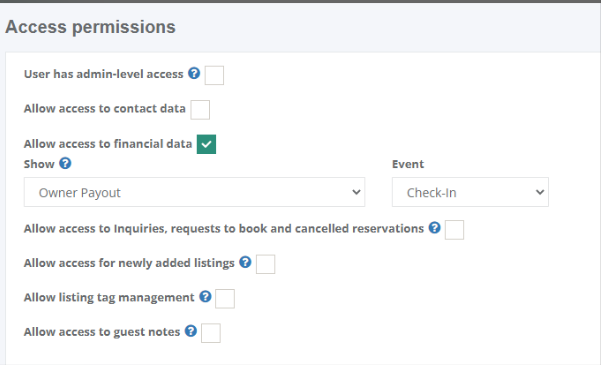Click help icon for listing tag management
The width and height of the screenshot is (606, 365).
[205, 296]
